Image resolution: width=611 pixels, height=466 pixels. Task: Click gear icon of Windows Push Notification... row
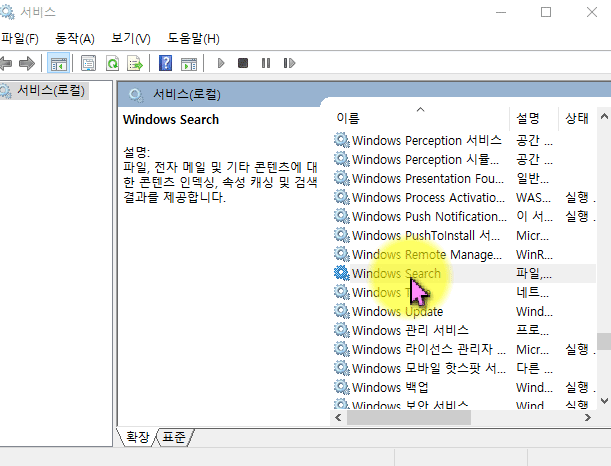(342, 216)
